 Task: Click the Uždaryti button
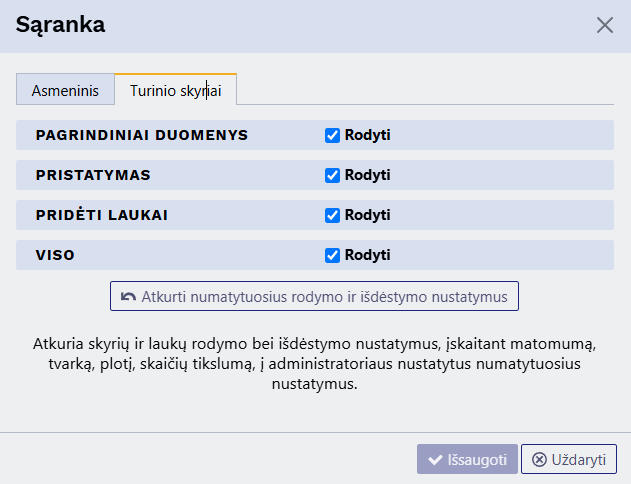point(569,459)
